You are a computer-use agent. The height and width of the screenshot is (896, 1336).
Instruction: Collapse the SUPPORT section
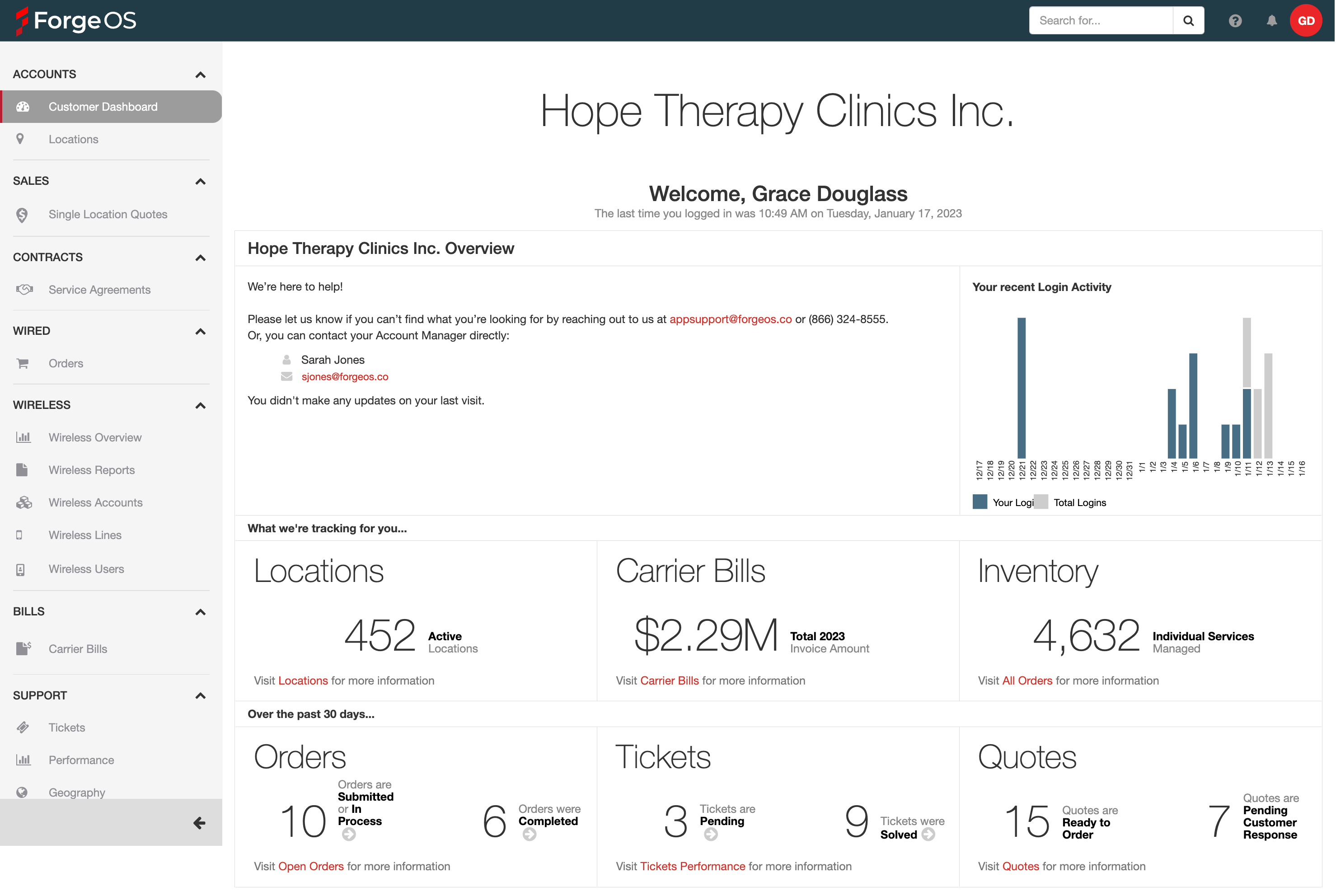[x=200, y=695]
